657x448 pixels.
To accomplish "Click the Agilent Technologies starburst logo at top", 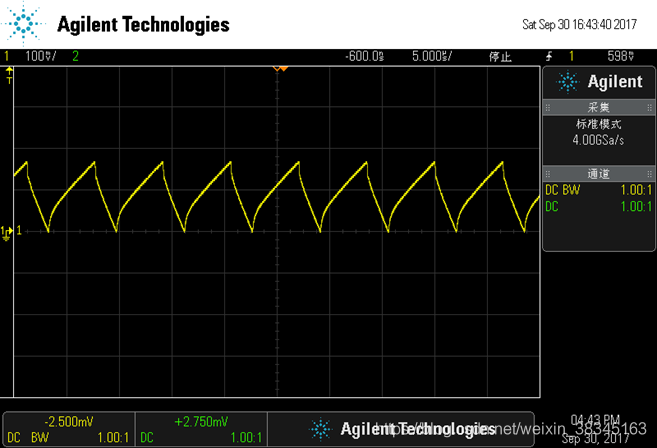I will pos(23,23).
